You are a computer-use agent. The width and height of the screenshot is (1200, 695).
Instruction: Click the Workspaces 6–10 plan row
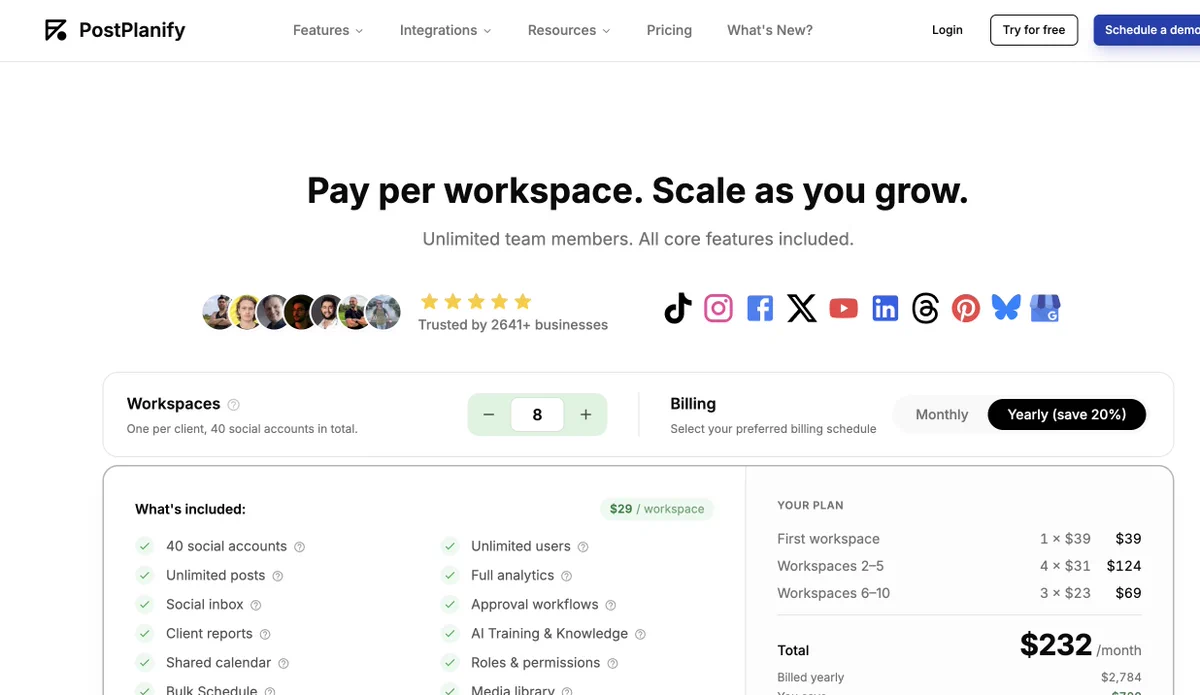[x=959, y=593]
